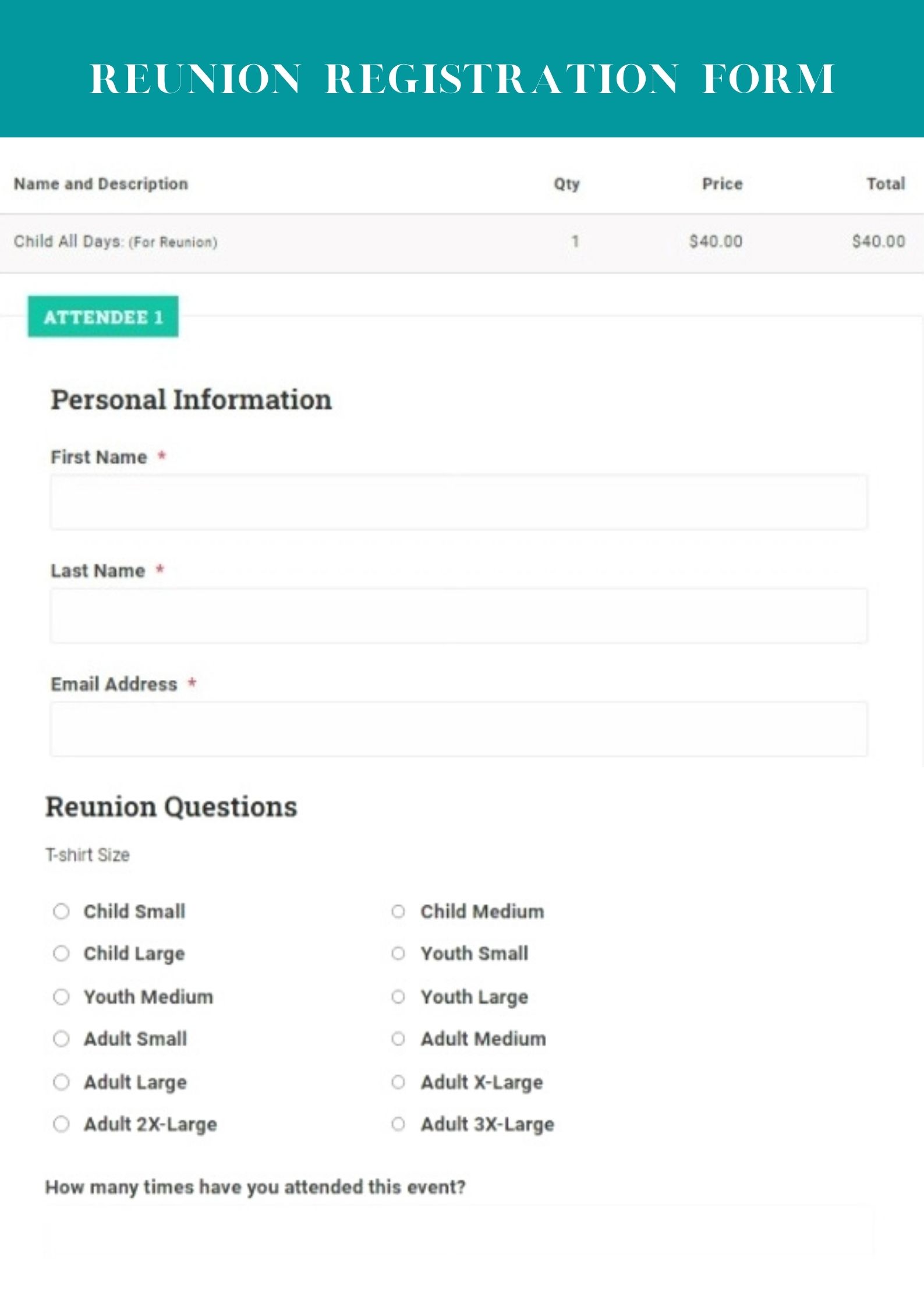924x1307 pixels.
Task: Choose Adult X-Large t-shirt size
Action: [398, 1082]
